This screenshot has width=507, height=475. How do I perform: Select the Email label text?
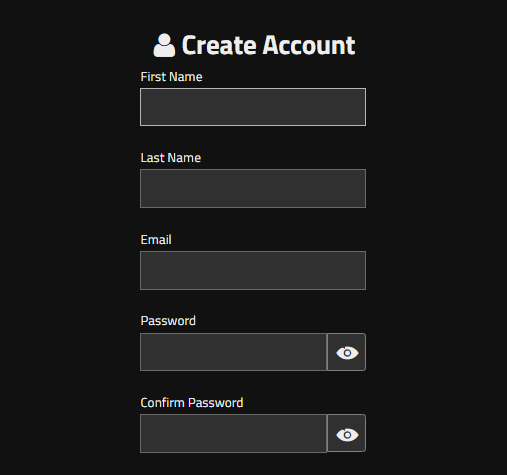click(x=156, y=240)
